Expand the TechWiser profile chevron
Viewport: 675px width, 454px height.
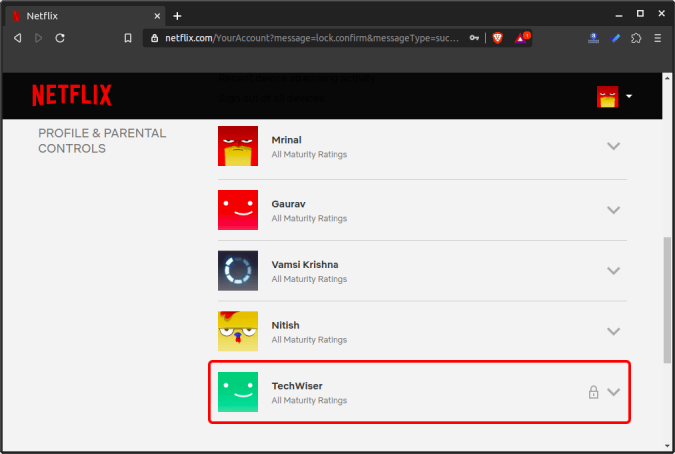click(613, 392)
